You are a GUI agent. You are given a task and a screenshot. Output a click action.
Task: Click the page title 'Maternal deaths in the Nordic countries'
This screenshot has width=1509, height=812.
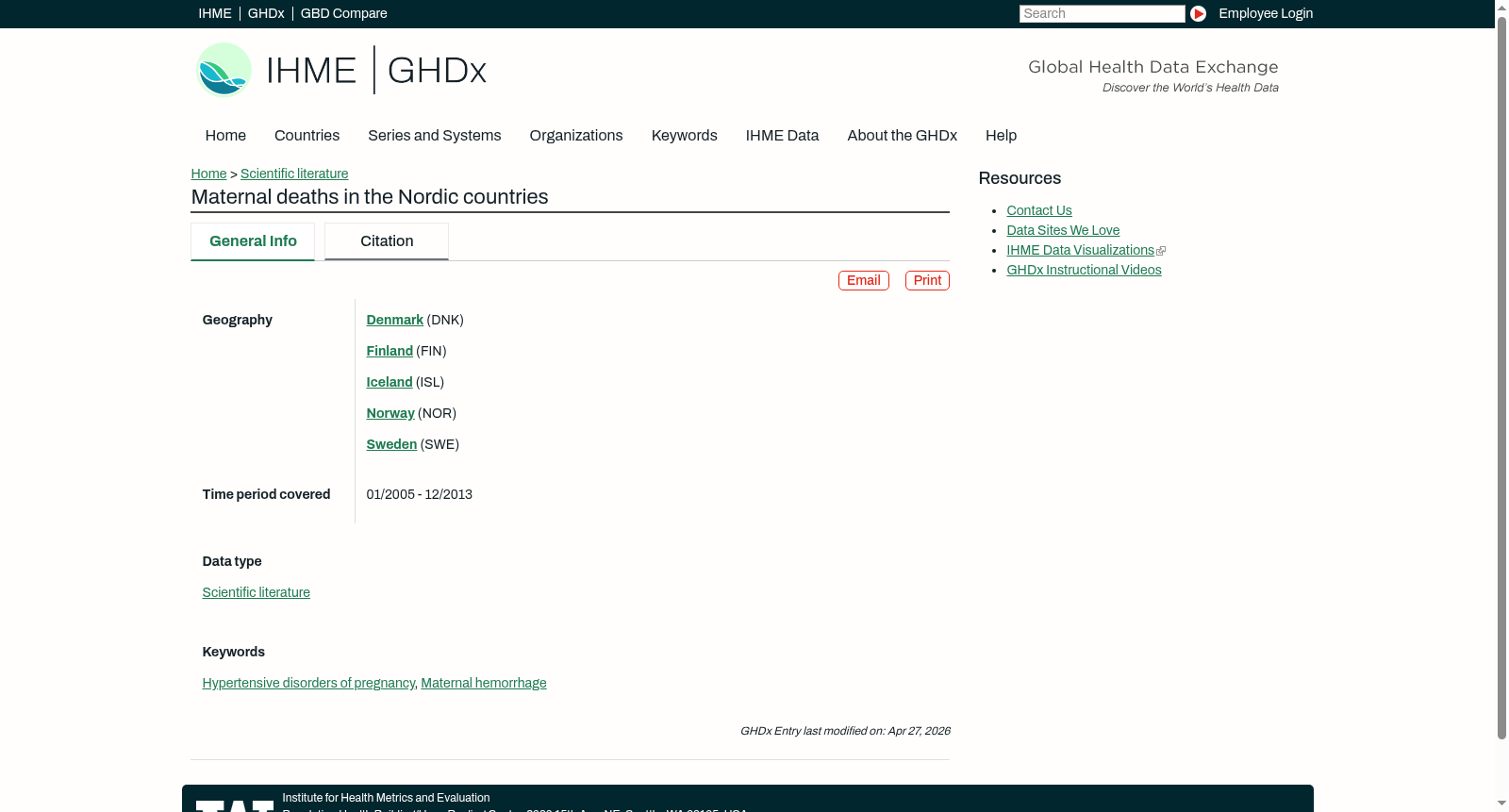(x=370, y=197)
